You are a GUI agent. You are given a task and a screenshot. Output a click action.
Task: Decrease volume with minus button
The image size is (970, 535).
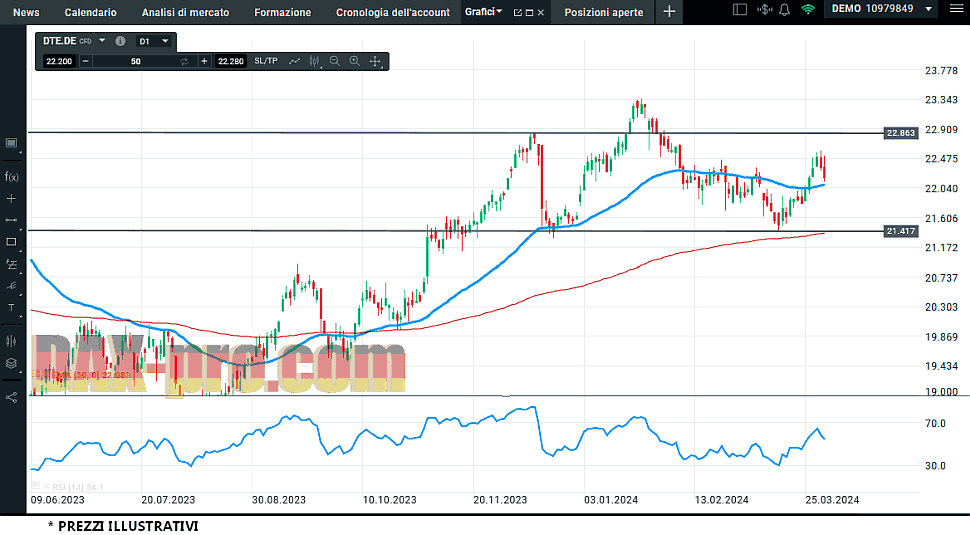(x=85, y=61)
